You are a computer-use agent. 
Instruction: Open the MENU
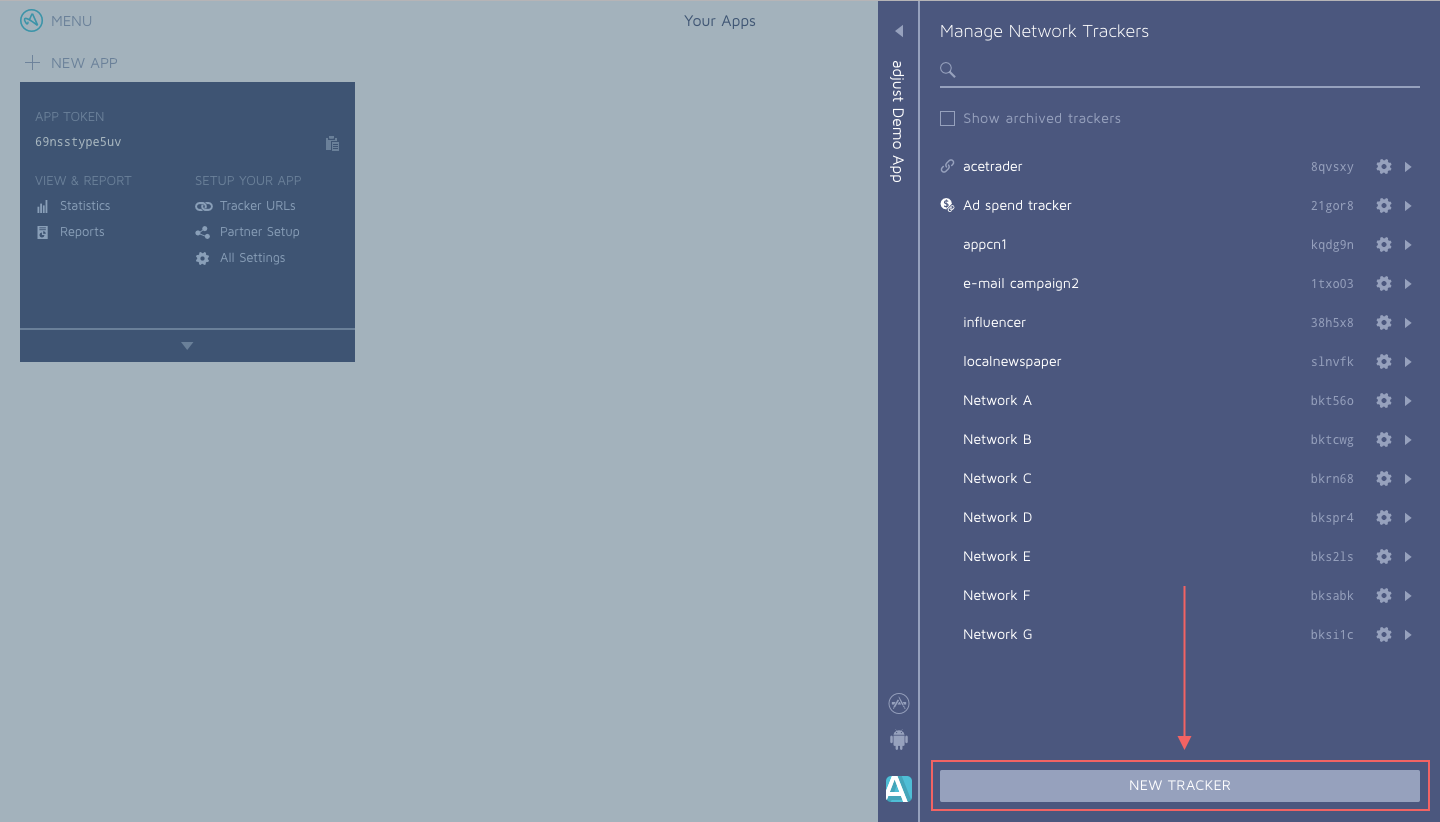pos(71,21)
